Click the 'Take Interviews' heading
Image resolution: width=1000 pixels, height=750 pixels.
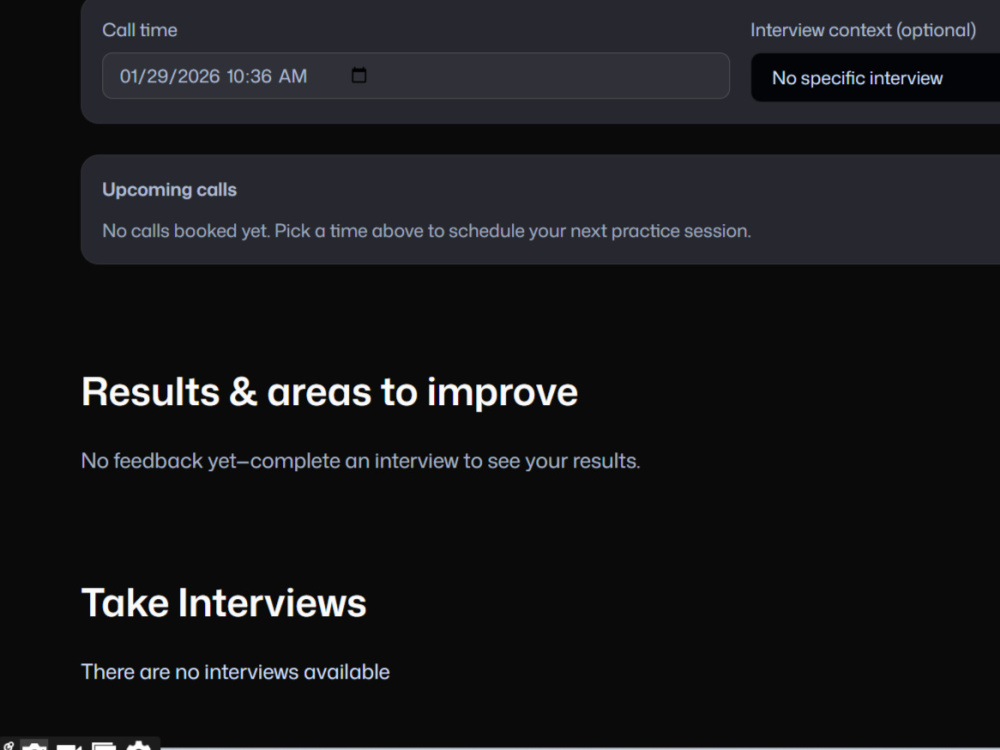pos(224,603)
